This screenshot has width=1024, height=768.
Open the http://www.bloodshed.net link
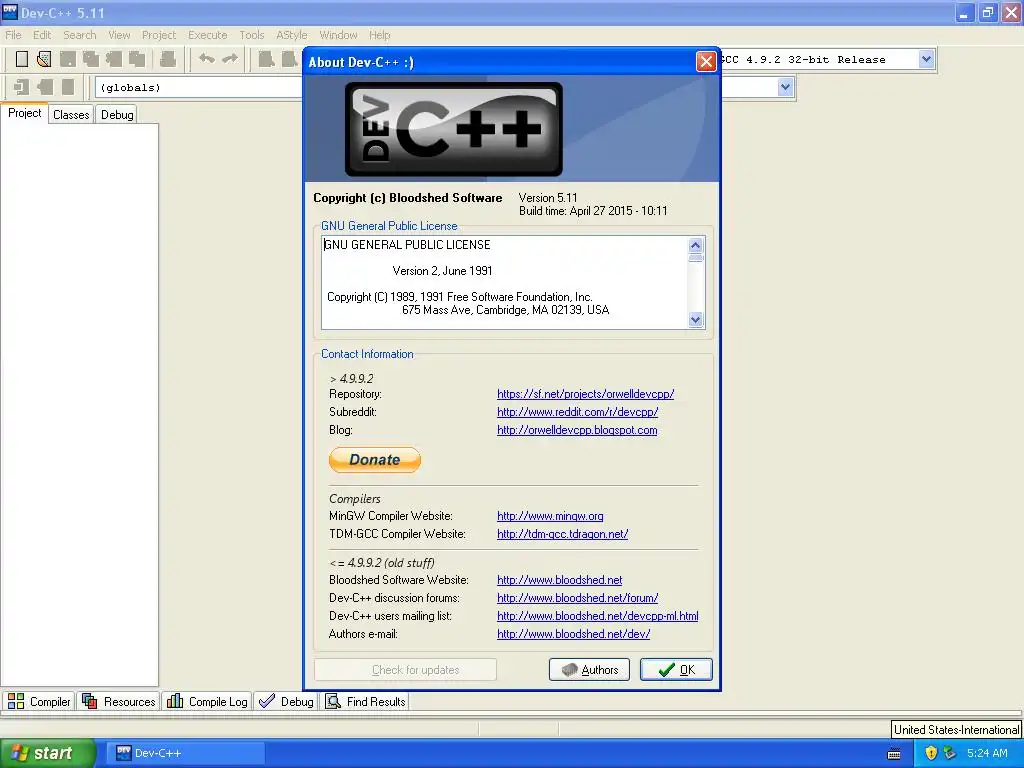pyautogui.click(x=559, y=580)
